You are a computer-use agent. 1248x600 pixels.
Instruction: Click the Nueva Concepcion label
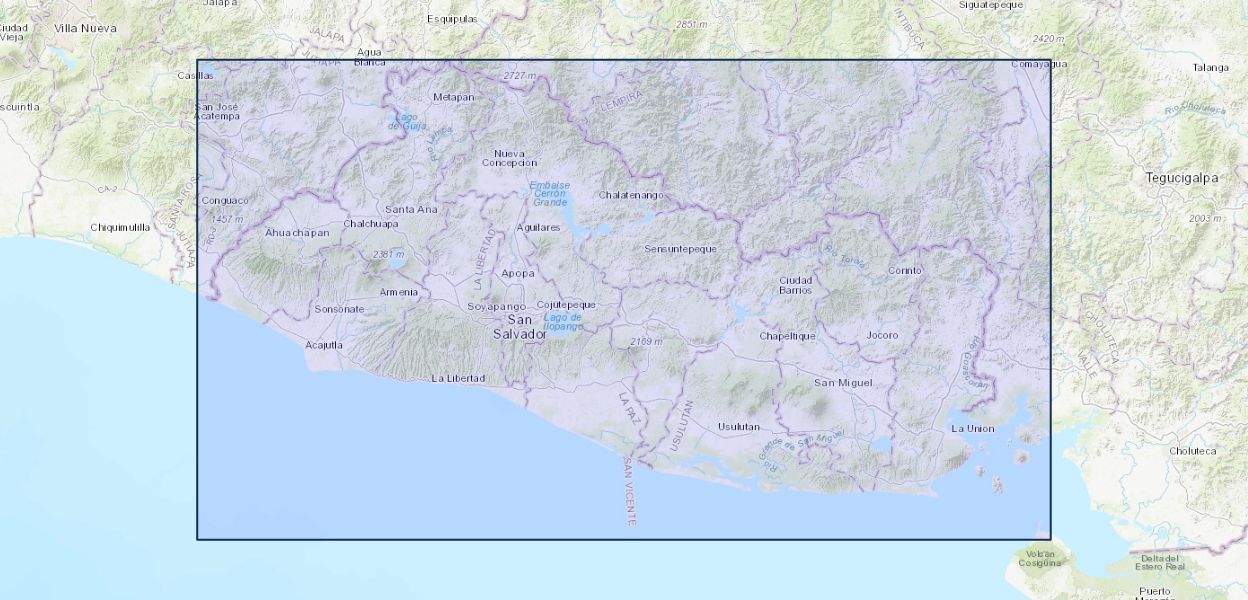point(509,158)
